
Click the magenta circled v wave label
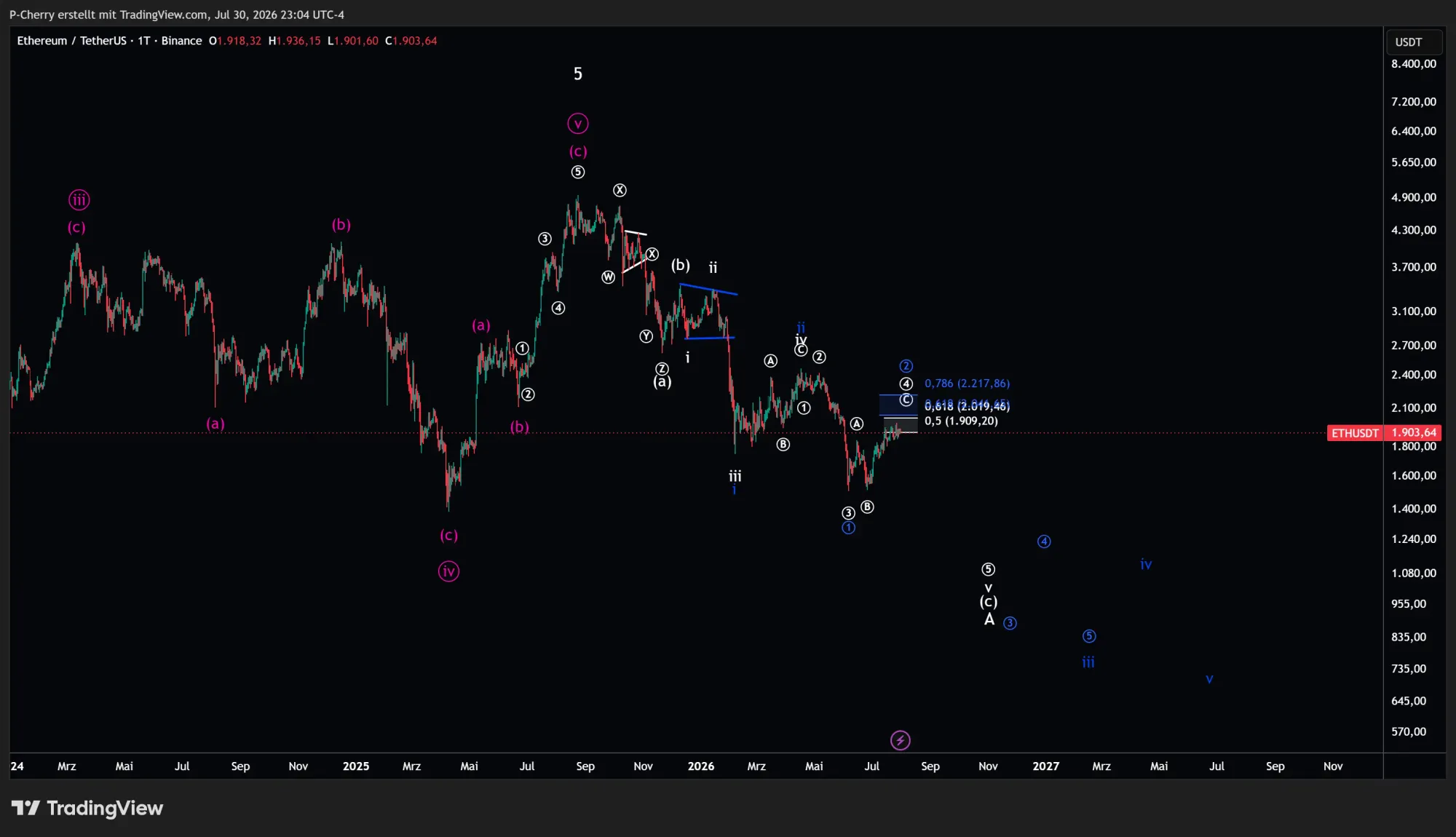578,124
